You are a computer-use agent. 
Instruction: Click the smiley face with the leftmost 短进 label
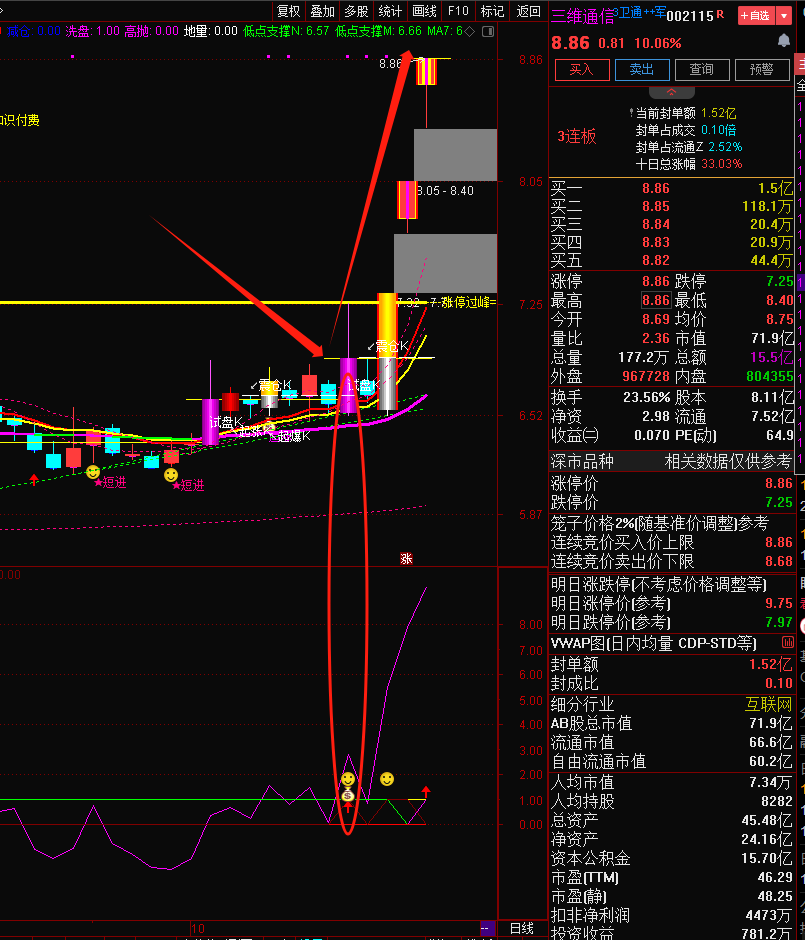click(x=93, y=472)
